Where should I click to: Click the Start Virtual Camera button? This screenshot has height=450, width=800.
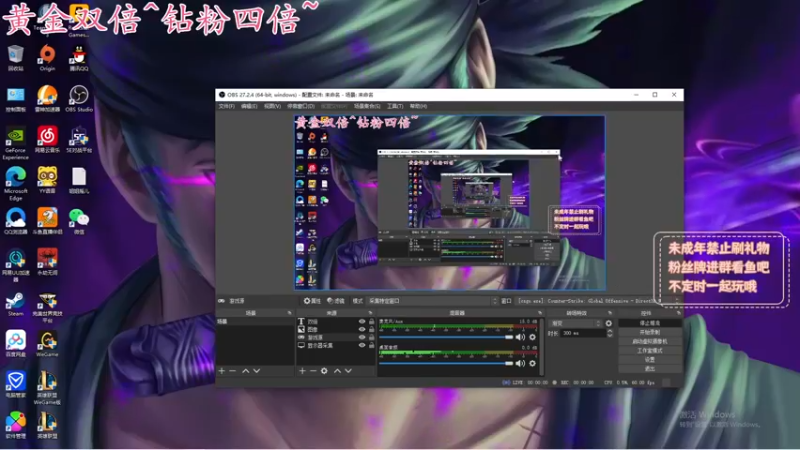(x=649, y=341)
